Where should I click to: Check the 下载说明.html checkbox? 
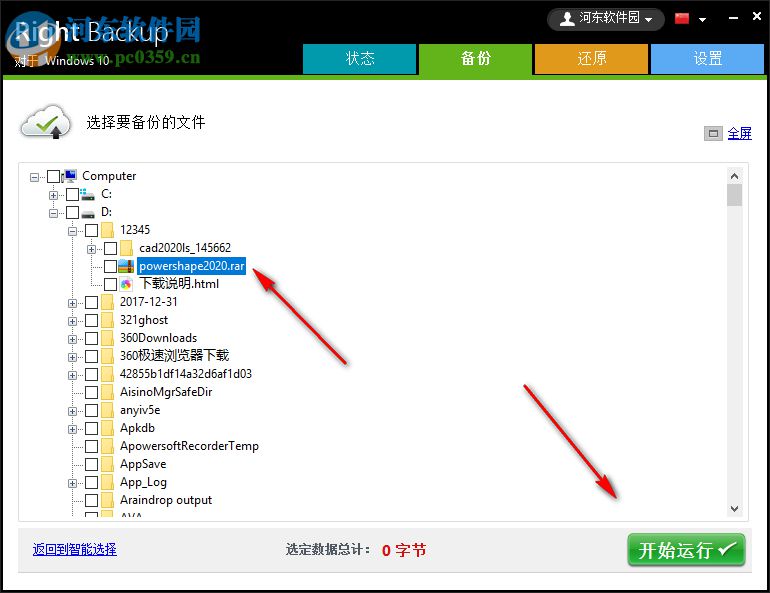[110, 284]
